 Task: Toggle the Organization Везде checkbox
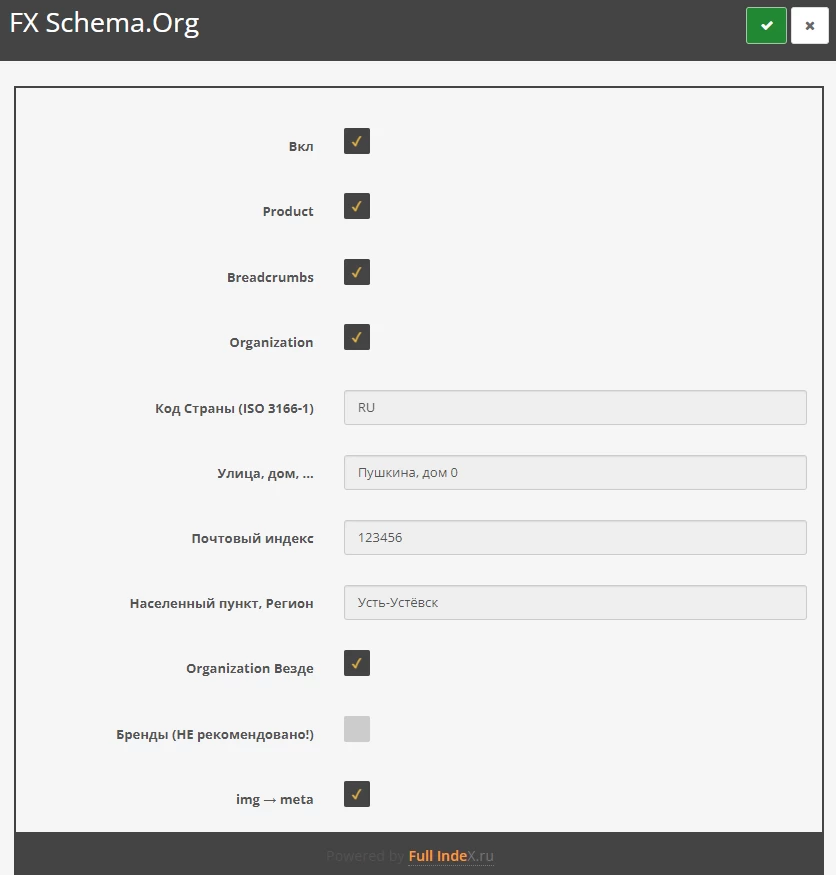click(x=357, y=663)
